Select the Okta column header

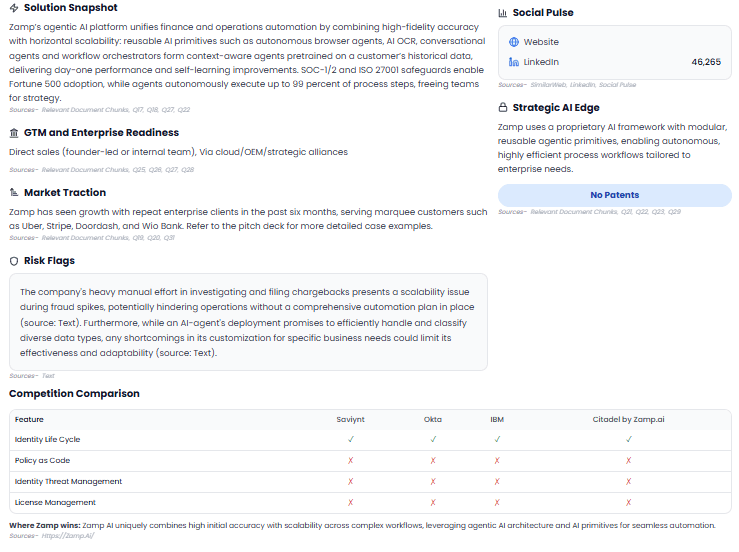[x=433, y=419]
